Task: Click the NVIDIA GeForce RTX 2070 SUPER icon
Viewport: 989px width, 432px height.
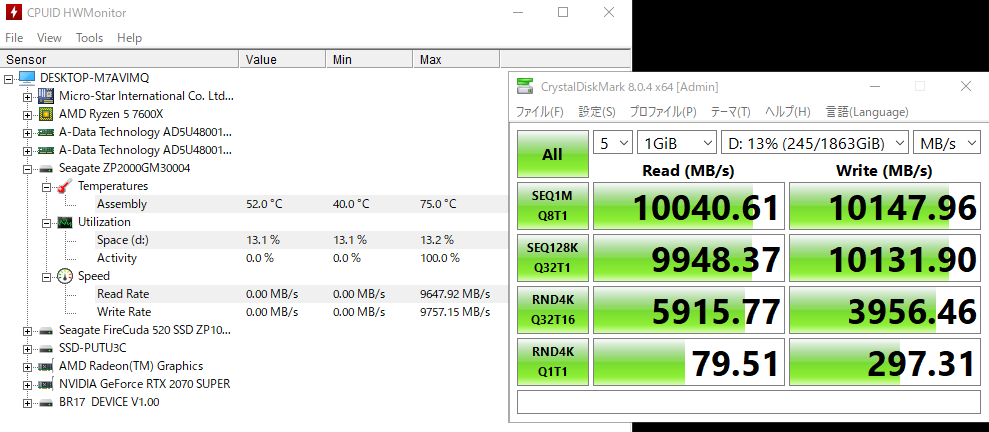Action: click(x=45, y=383)
